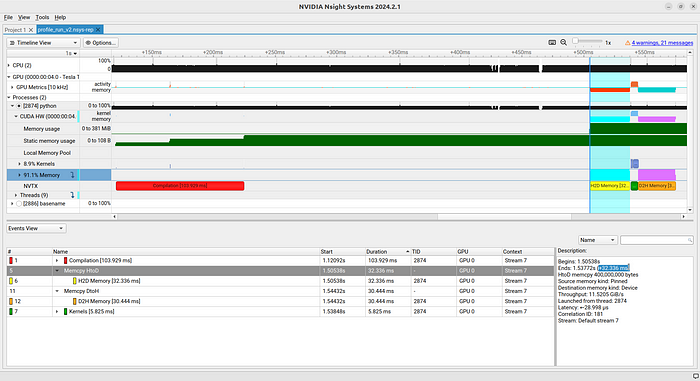Select the python process radio button
This screenshot has width=700, height=381.
click(x=19, y=106)
